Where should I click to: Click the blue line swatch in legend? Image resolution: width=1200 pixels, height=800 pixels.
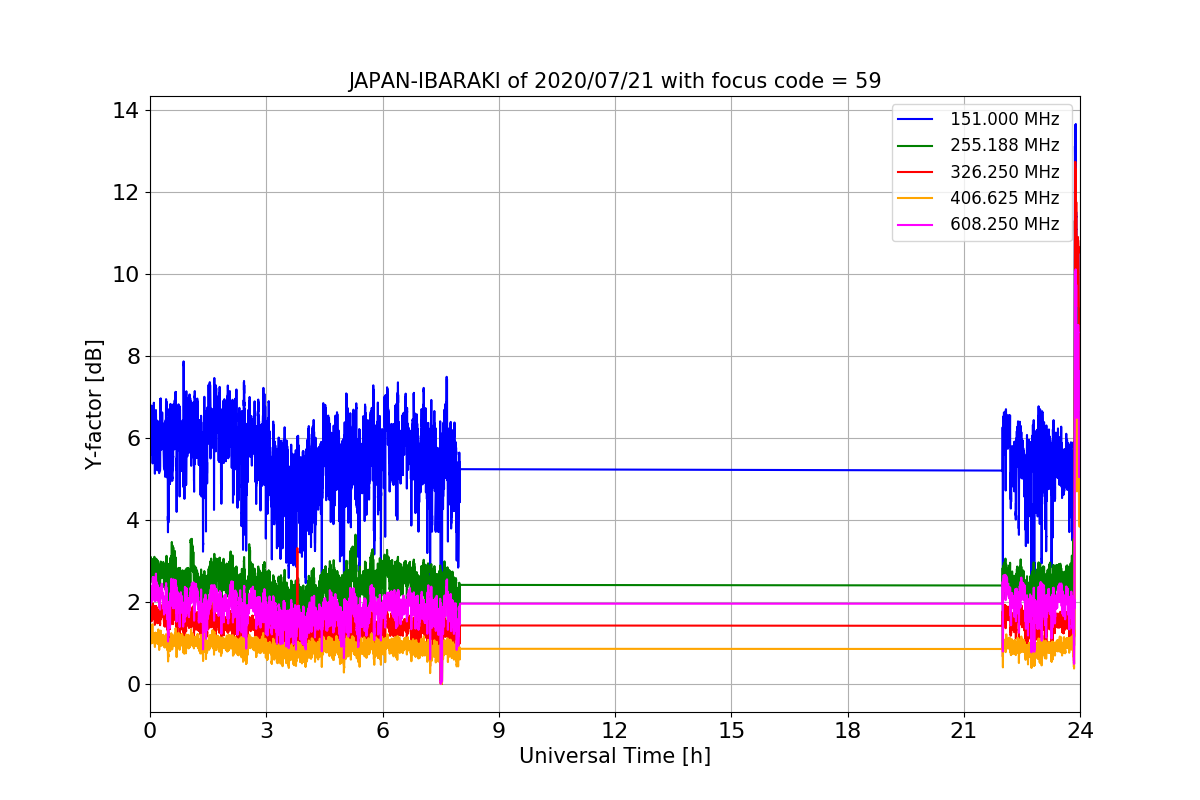click(915, 119)
